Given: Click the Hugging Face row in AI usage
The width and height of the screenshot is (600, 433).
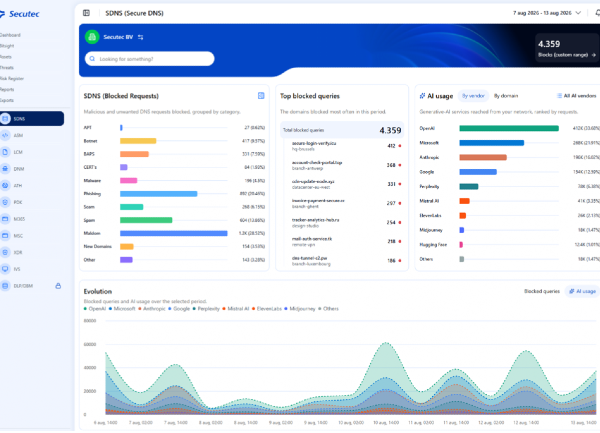Looking at the screenshot, I should coord(509,244).
